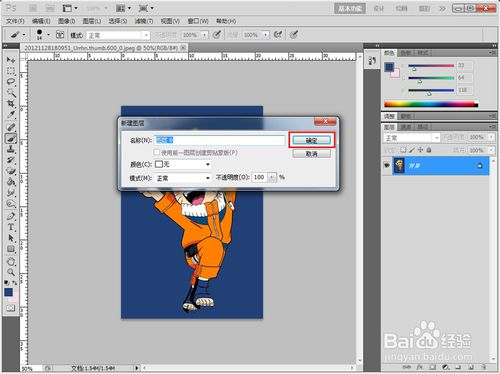This screenshot has height=374, width=500.
Task: Select the Type tool
Action: (x=11, y=227)
